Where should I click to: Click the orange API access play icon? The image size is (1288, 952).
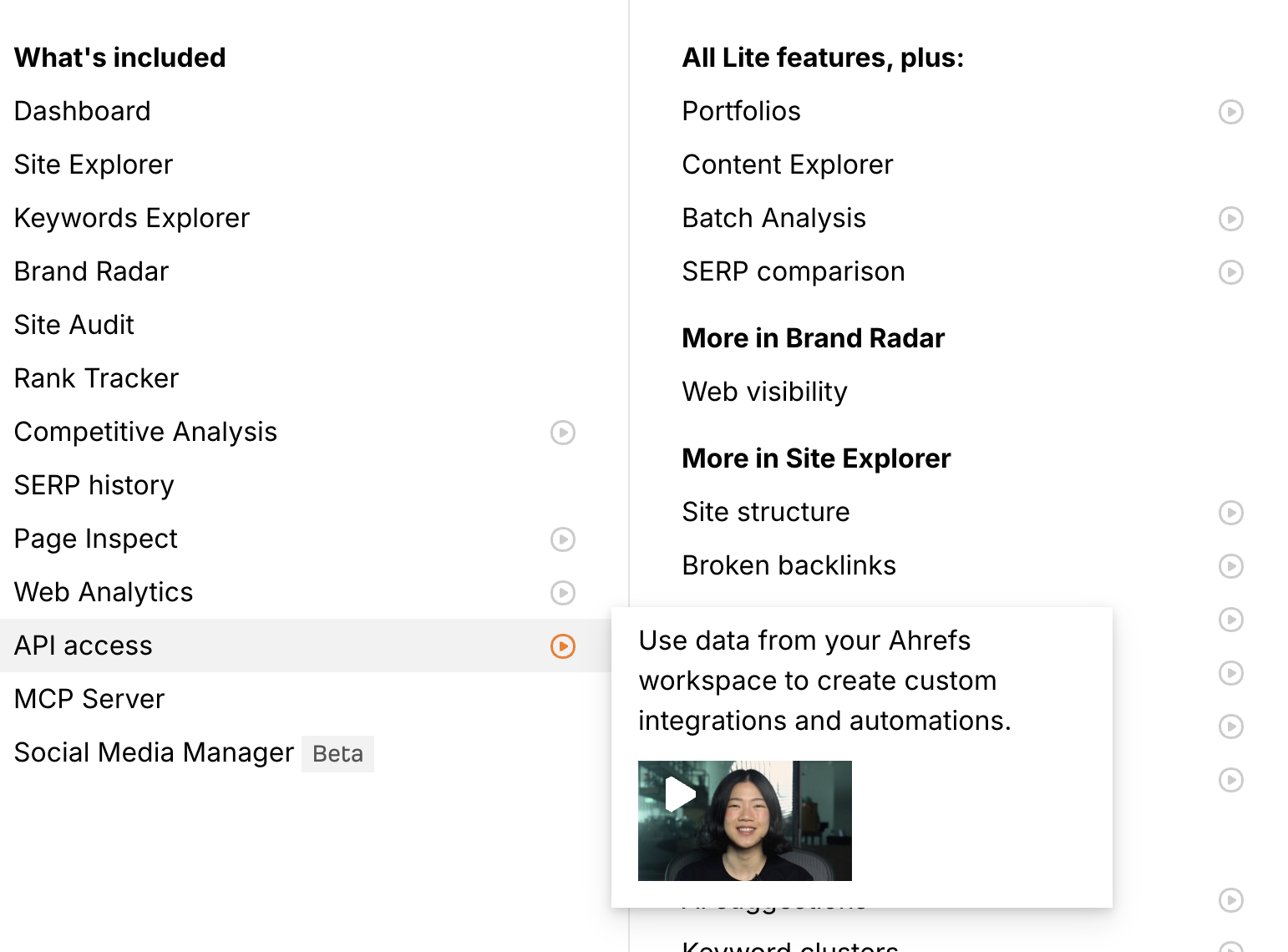563,646
